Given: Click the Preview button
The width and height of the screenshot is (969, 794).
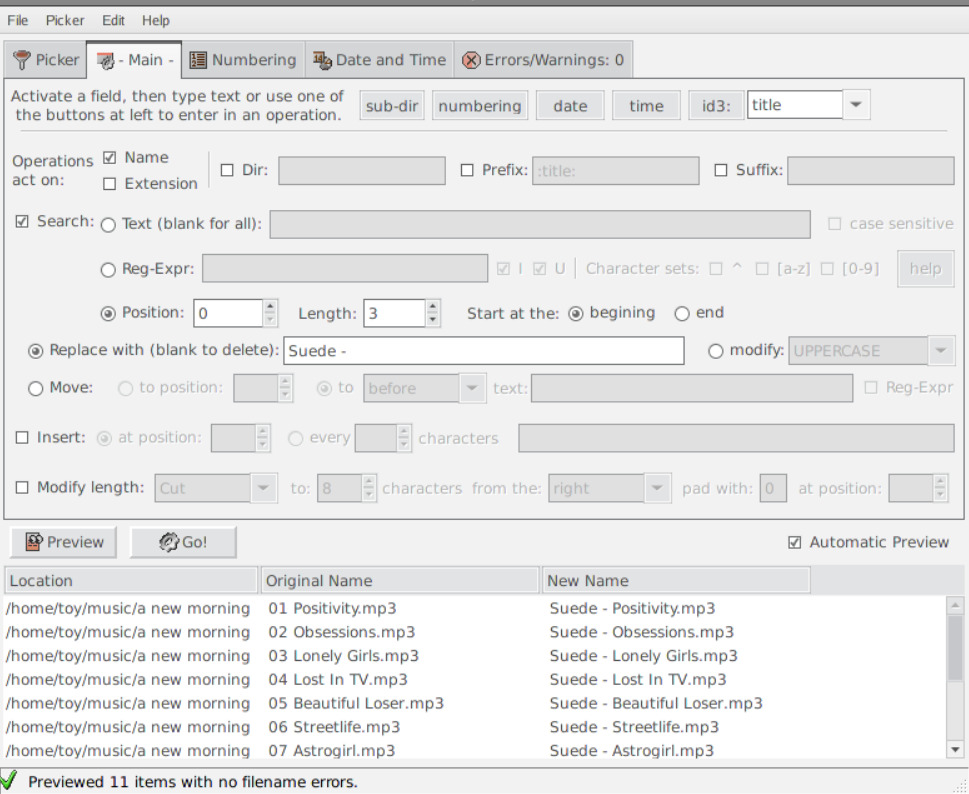Looking at the screenshot, I should pos(64,542).
